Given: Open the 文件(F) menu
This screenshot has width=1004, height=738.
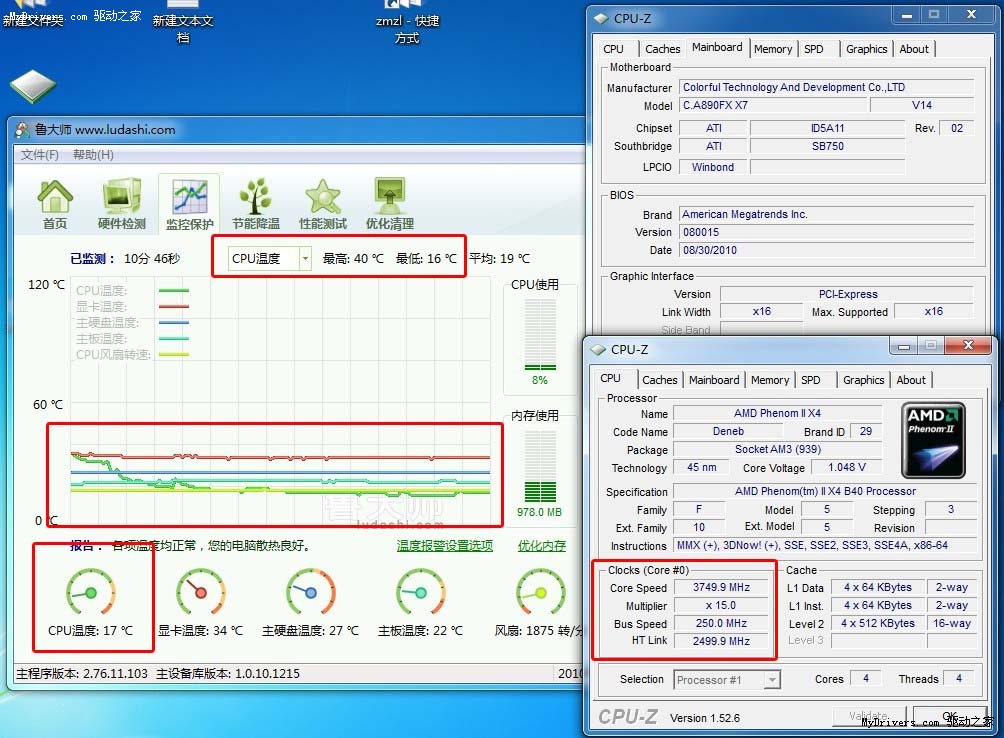Looking at the screenshot, I should (x=40, y=155).
